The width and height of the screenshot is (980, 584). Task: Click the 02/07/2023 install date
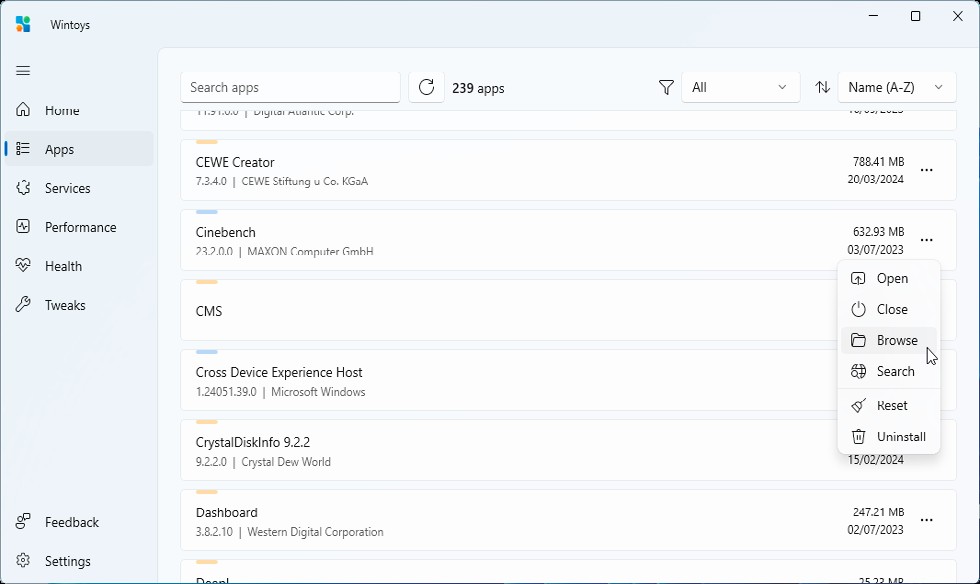(875, 530)
